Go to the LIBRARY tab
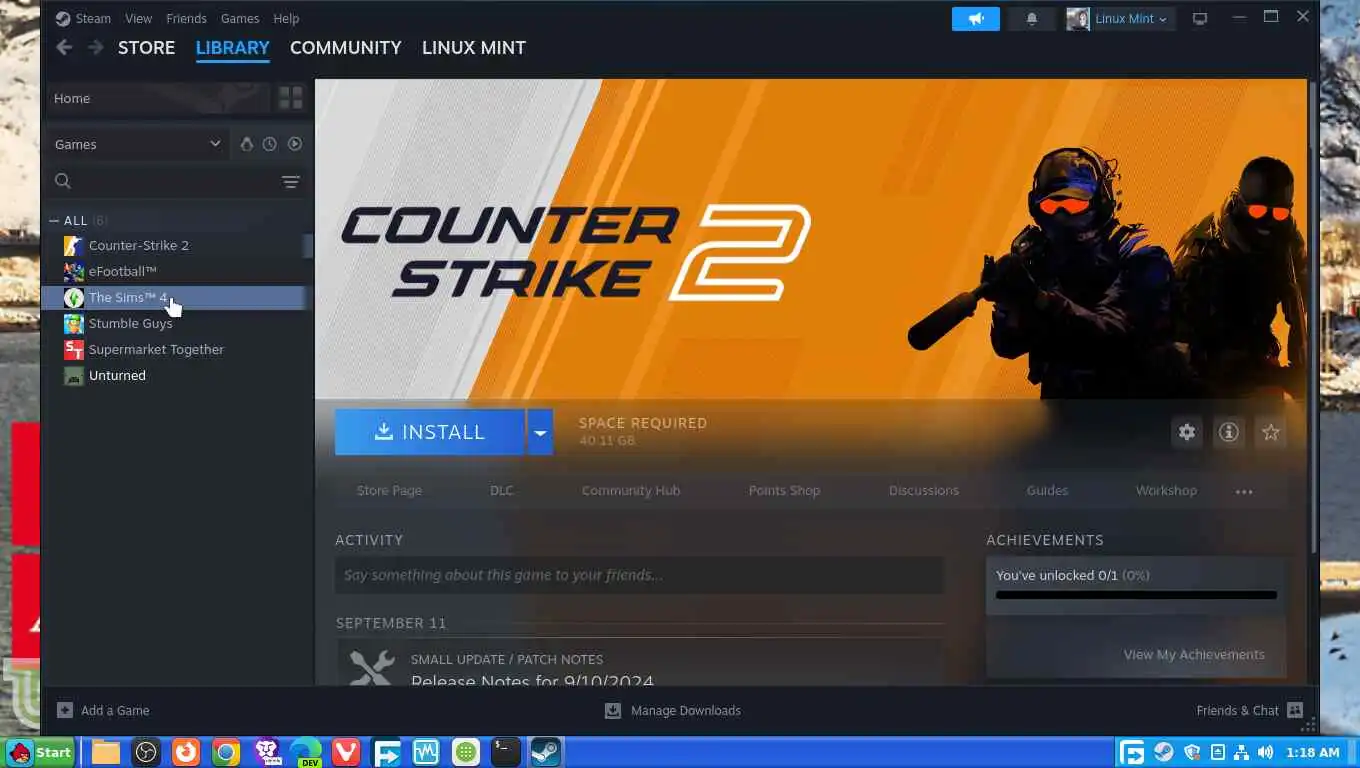Image resolution: width=1360 pixels, height=768 pixels. click(232, 47)
